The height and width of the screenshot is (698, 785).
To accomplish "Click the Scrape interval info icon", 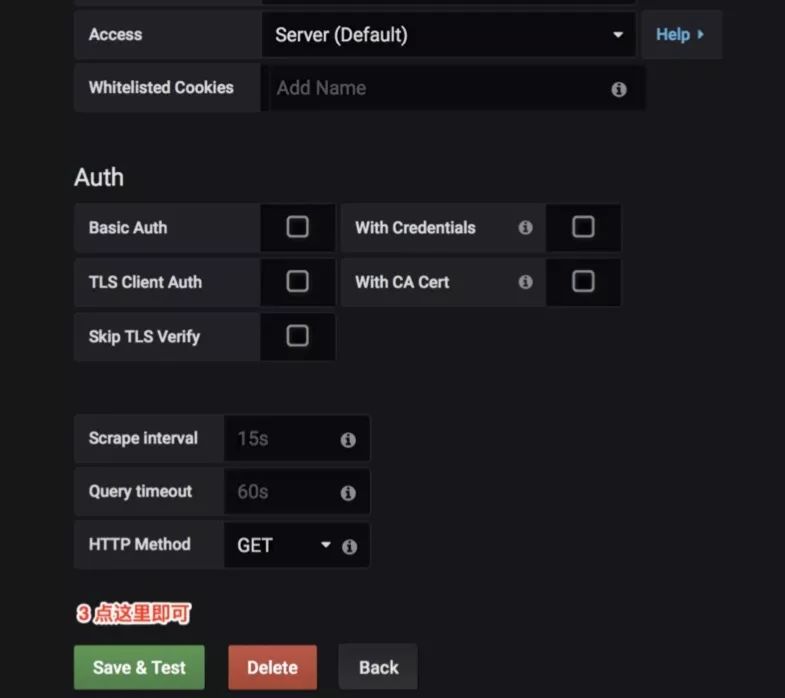I will (x=348, y=440).
